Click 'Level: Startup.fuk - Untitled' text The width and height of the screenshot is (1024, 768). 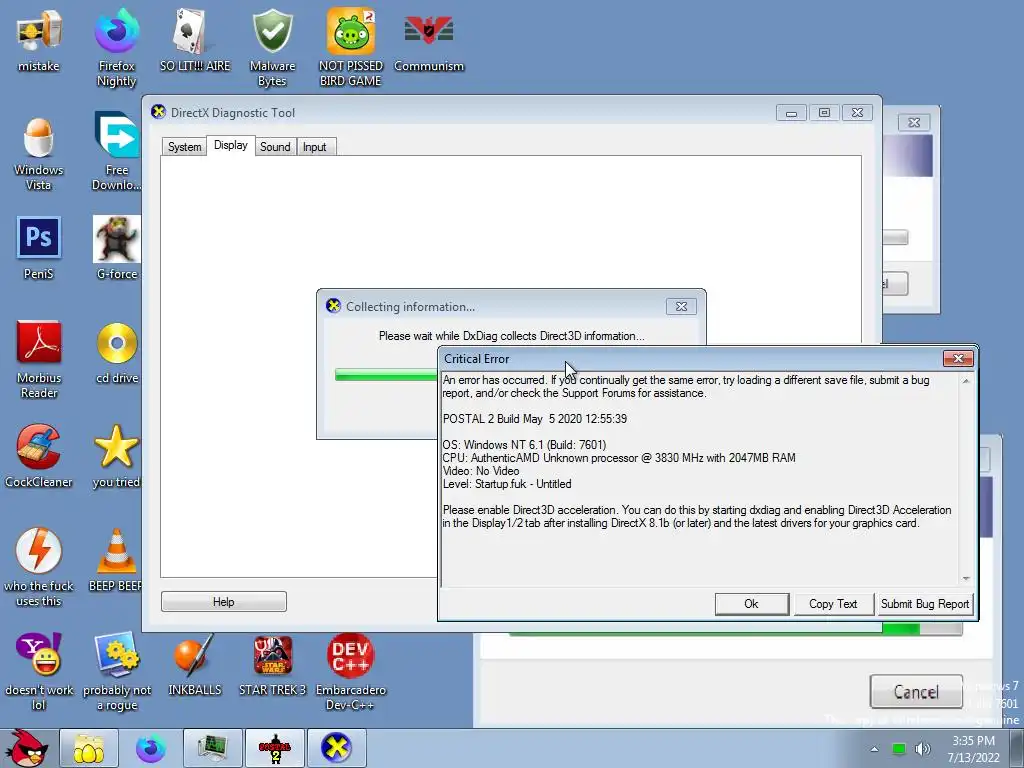[507, 484]
